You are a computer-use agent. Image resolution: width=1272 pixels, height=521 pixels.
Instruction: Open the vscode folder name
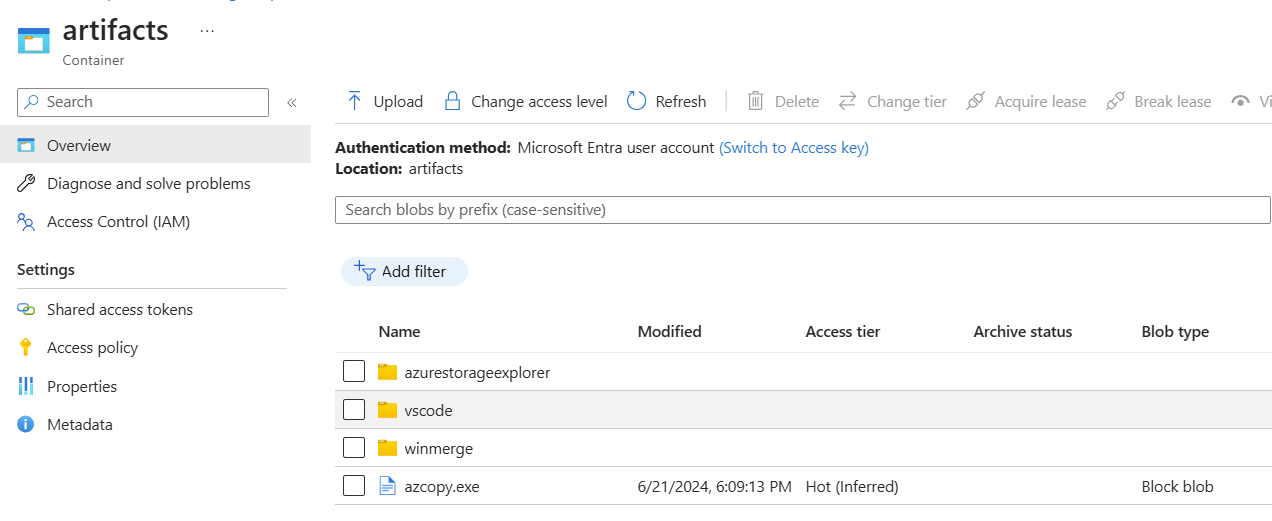[429, 411]
